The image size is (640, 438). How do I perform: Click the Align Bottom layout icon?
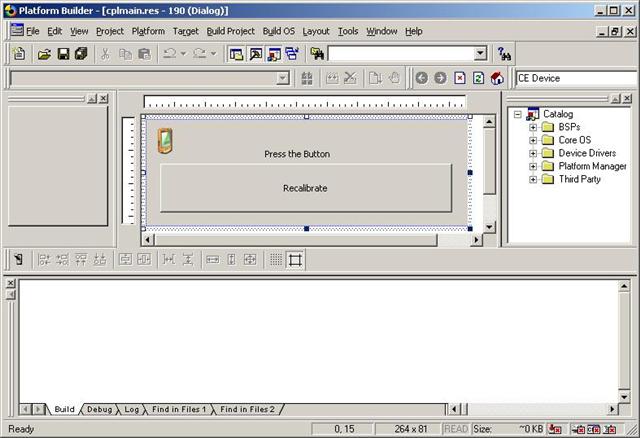[100, 259]
